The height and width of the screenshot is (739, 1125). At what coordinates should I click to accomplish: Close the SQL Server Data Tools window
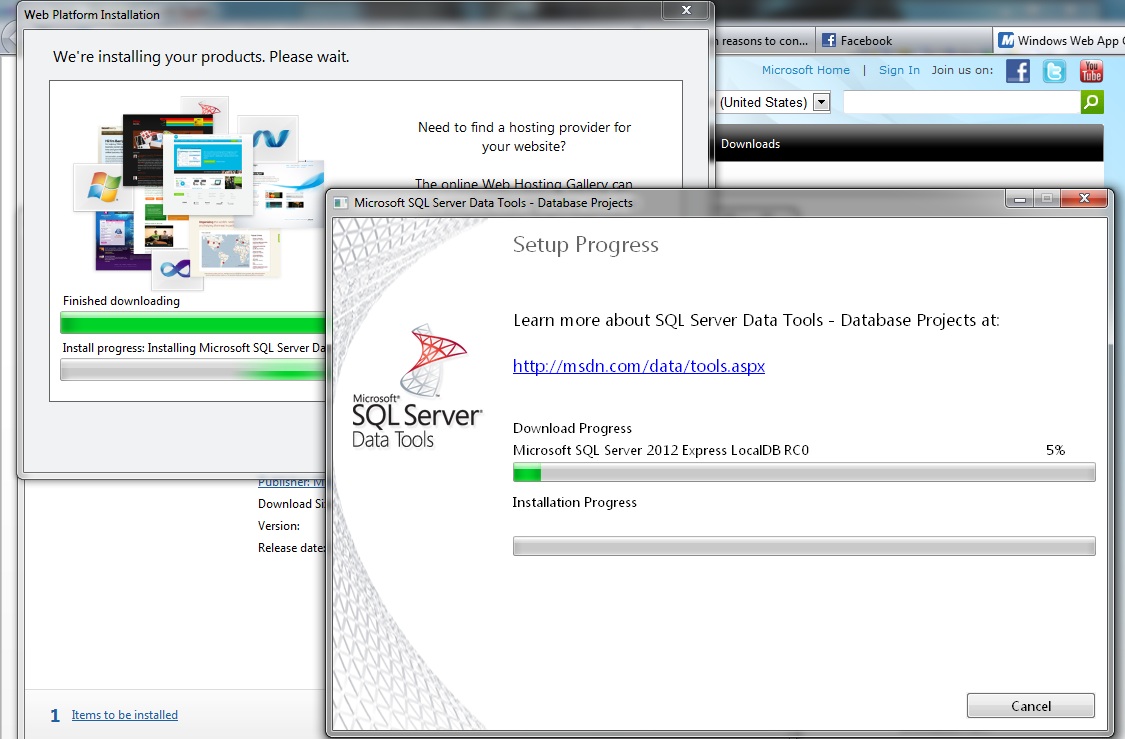click(x=1084, y=199)
